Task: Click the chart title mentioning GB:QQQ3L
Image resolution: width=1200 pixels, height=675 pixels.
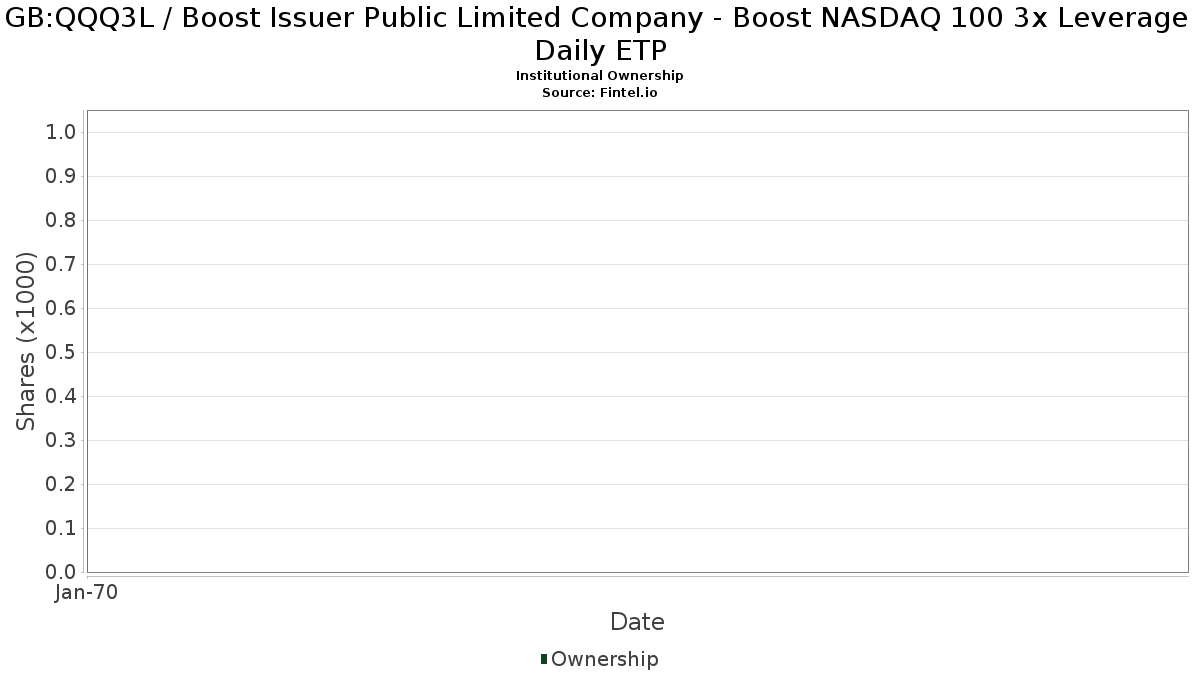Action: (600, 33)
